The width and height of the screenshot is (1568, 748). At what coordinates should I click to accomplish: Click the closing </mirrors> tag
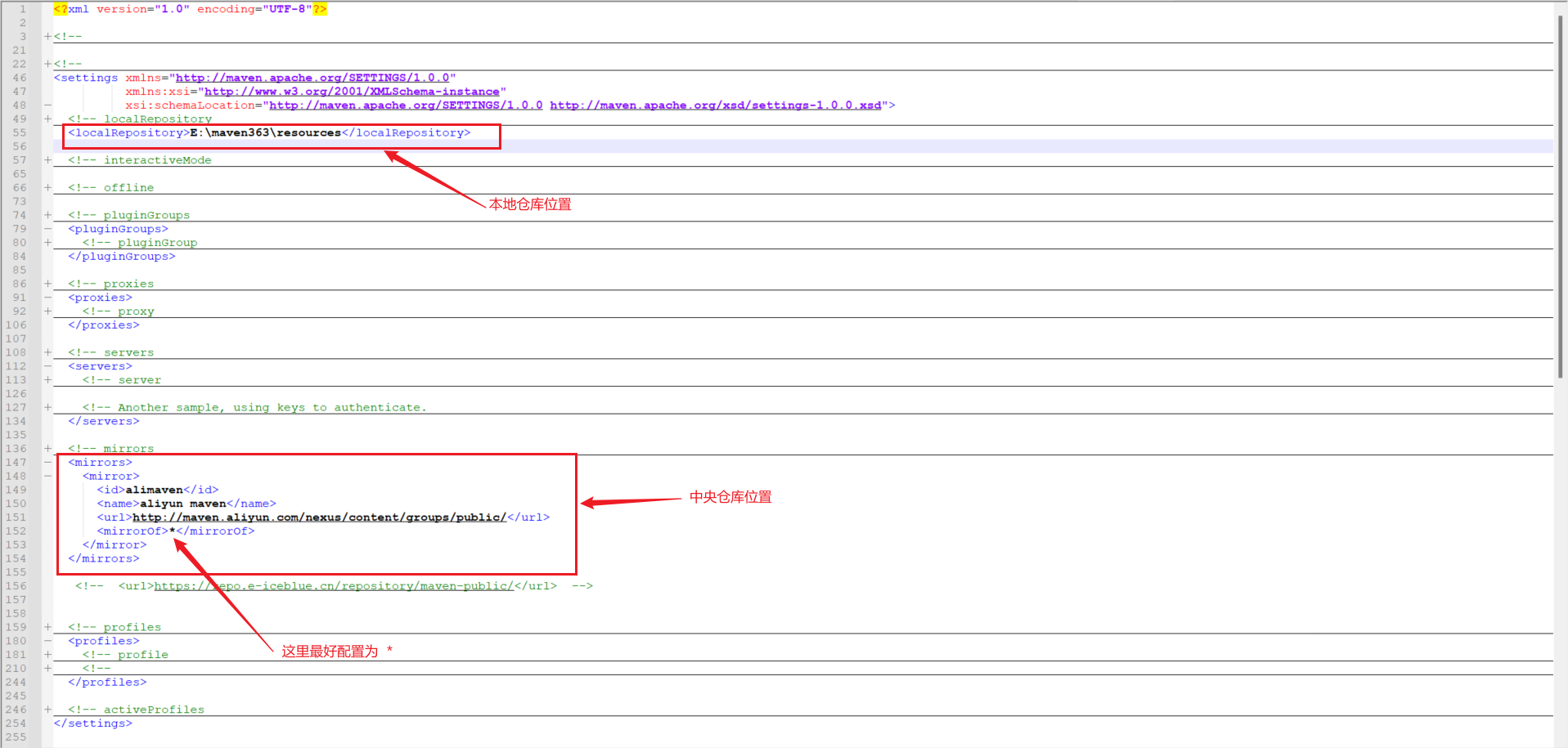[104, 559]
